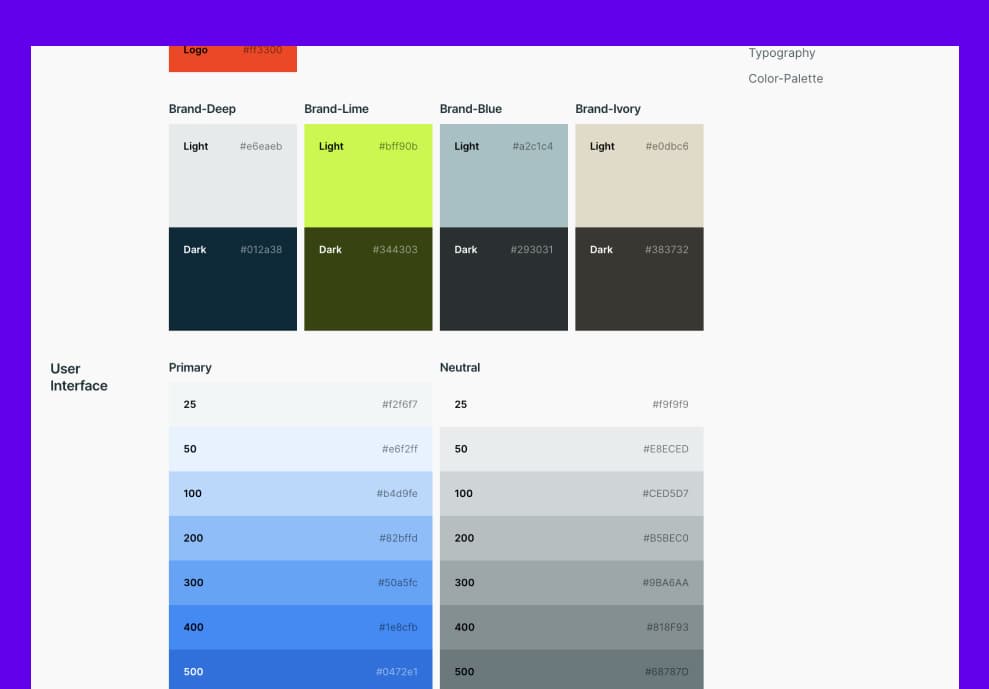Screen dimensions: 989x689
Task: Choose the Brand-Lime Dark #344303 swatch
Action: click(368, 279)
